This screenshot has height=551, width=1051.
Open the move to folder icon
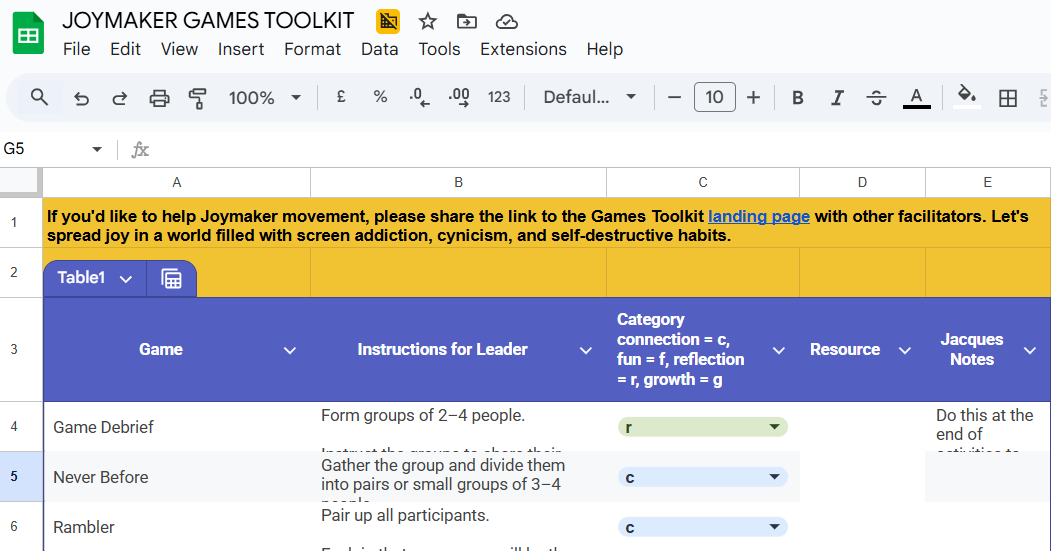[466, 21]
